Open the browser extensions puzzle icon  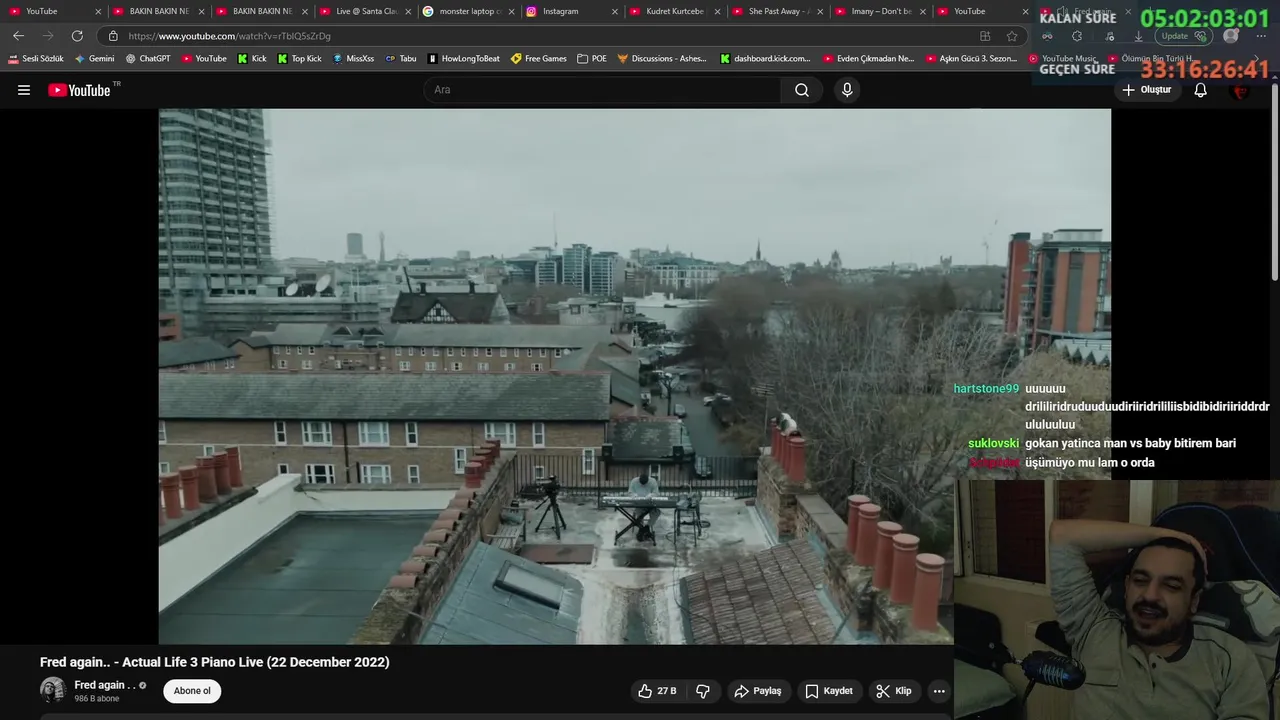click(x=1076, y=36)
